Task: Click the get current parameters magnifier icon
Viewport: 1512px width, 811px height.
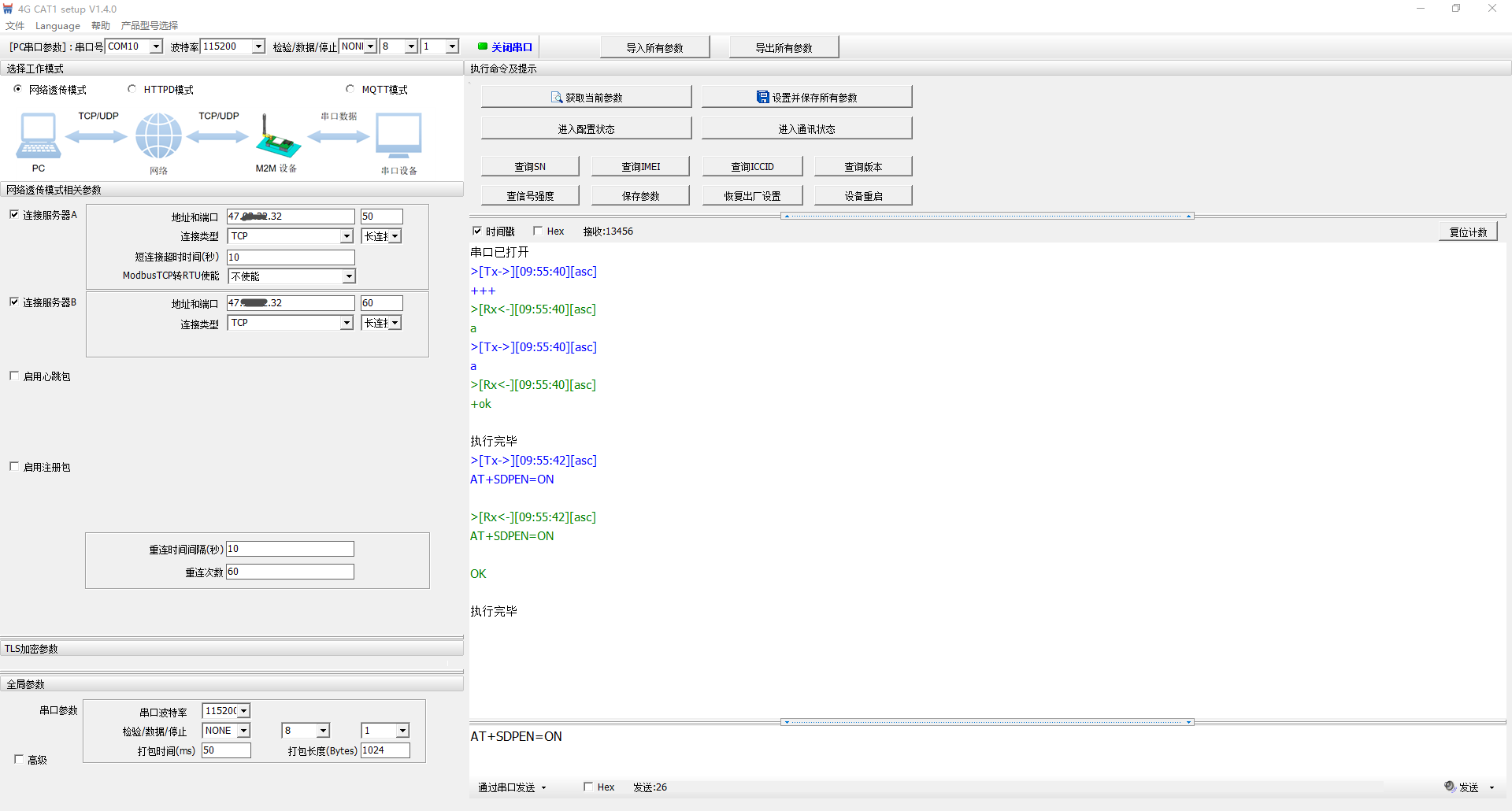Action: pos(557,98)
